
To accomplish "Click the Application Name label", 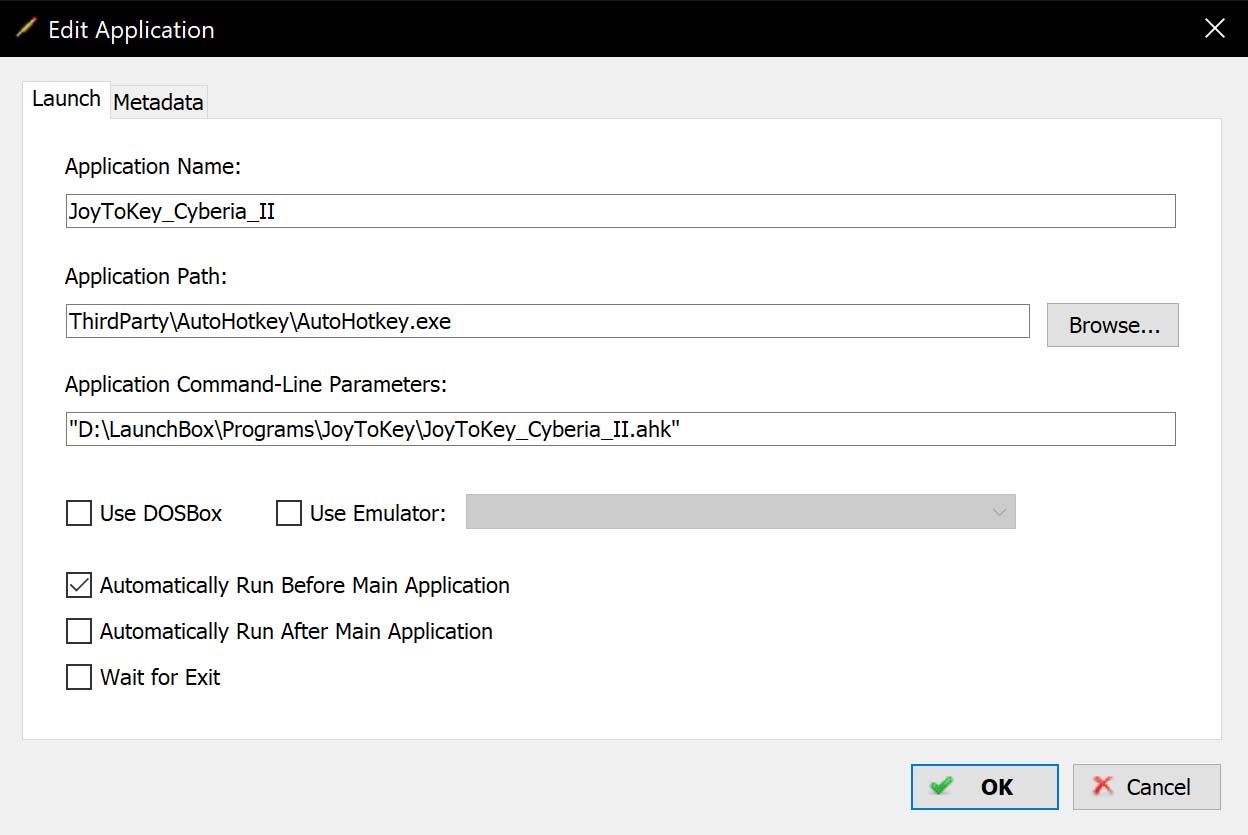I will tap(153, 166).
